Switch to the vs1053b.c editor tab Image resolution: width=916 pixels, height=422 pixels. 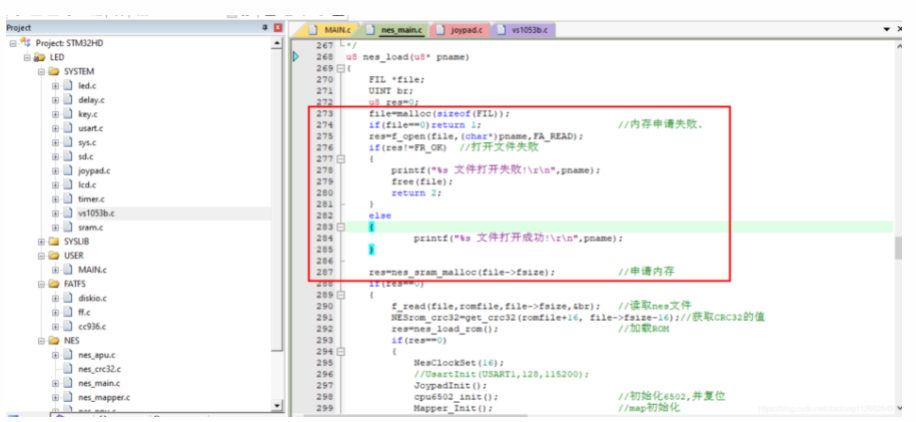coord(522,30)
